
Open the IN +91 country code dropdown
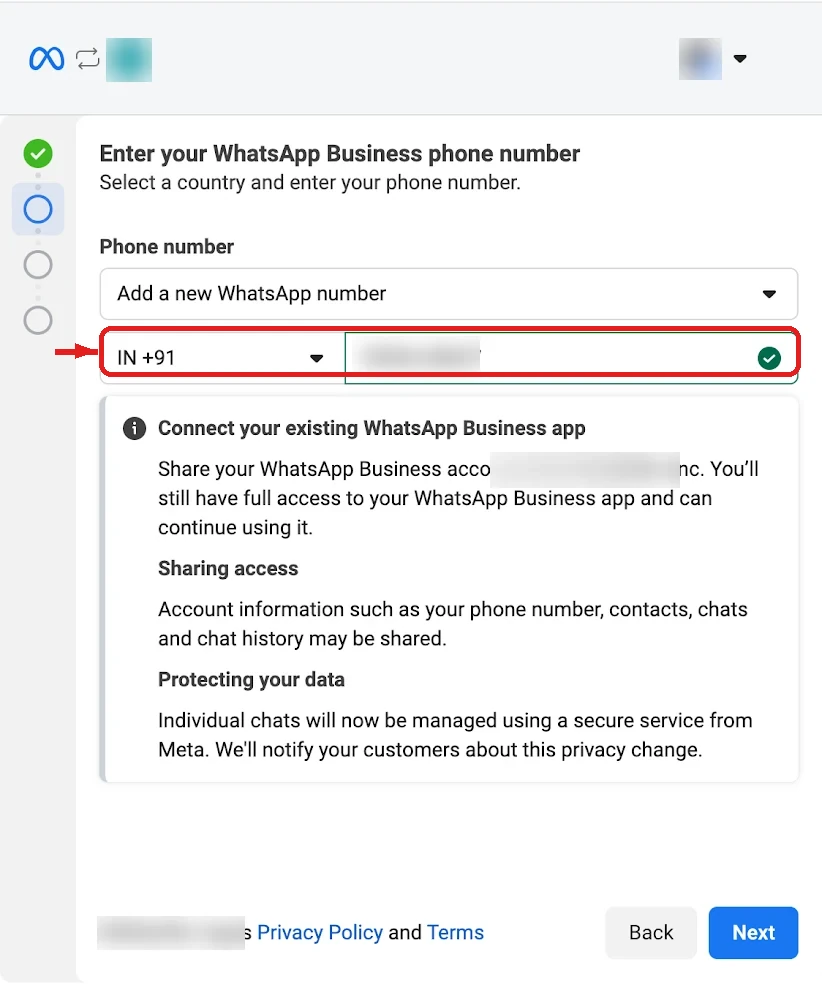point(222,358)
